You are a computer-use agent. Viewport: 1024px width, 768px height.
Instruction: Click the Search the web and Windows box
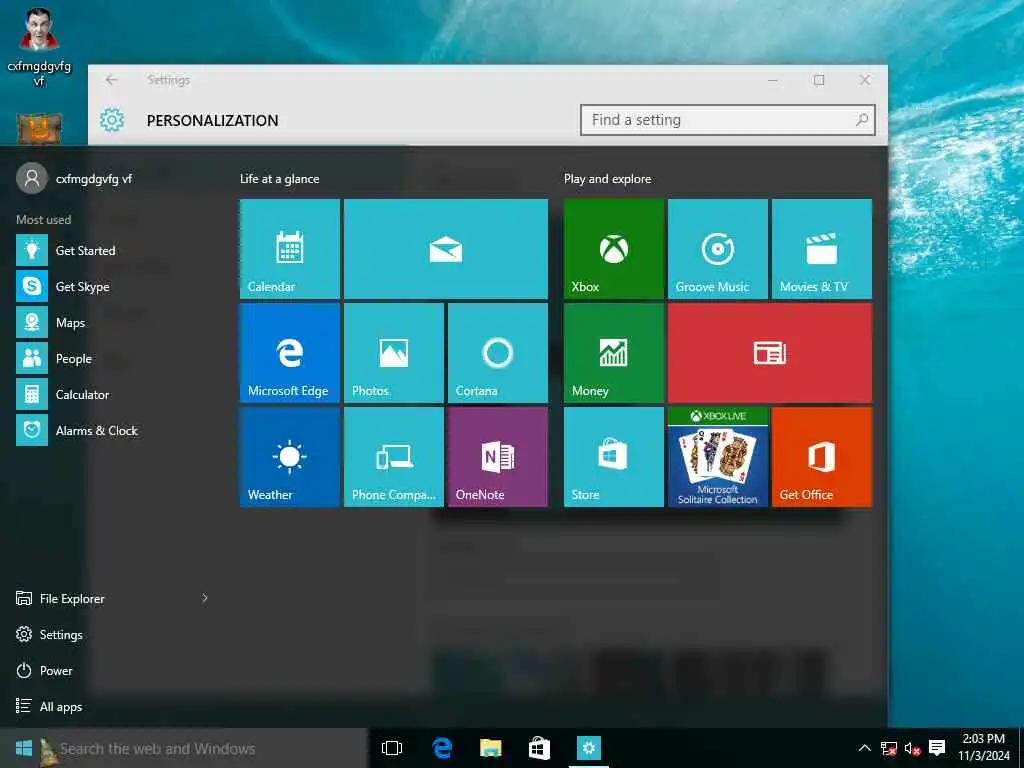204,748
